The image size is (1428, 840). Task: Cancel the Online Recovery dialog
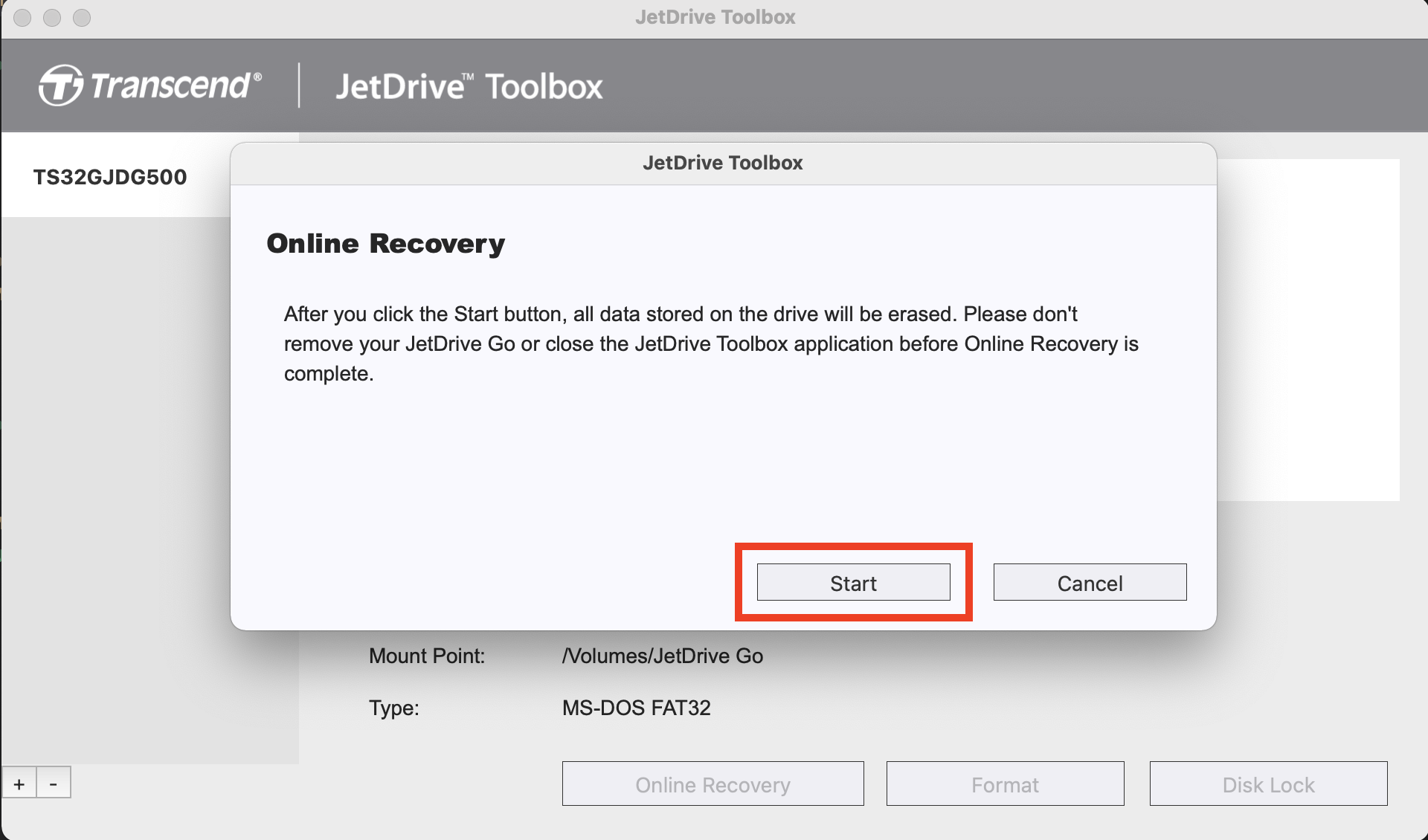coord(1090,582)
